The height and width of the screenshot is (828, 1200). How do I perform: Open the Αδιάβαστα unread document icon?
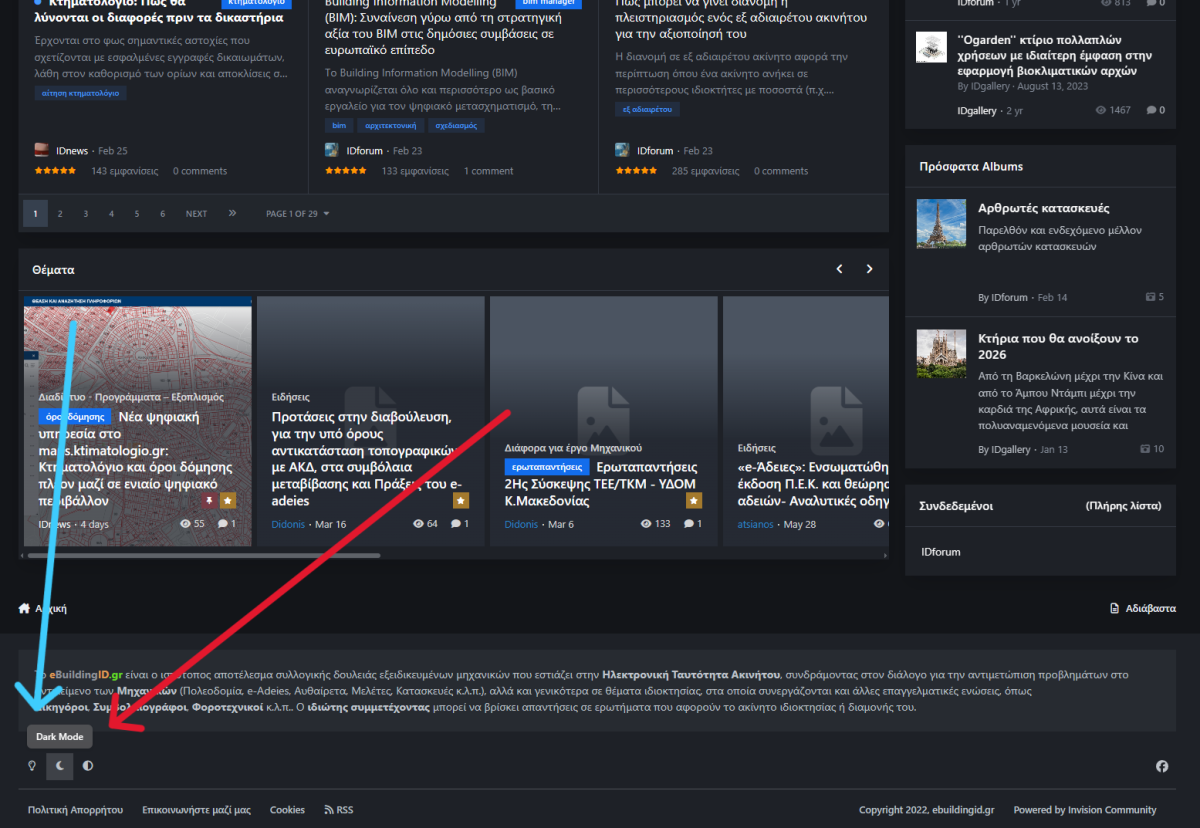coord(1115,608)
